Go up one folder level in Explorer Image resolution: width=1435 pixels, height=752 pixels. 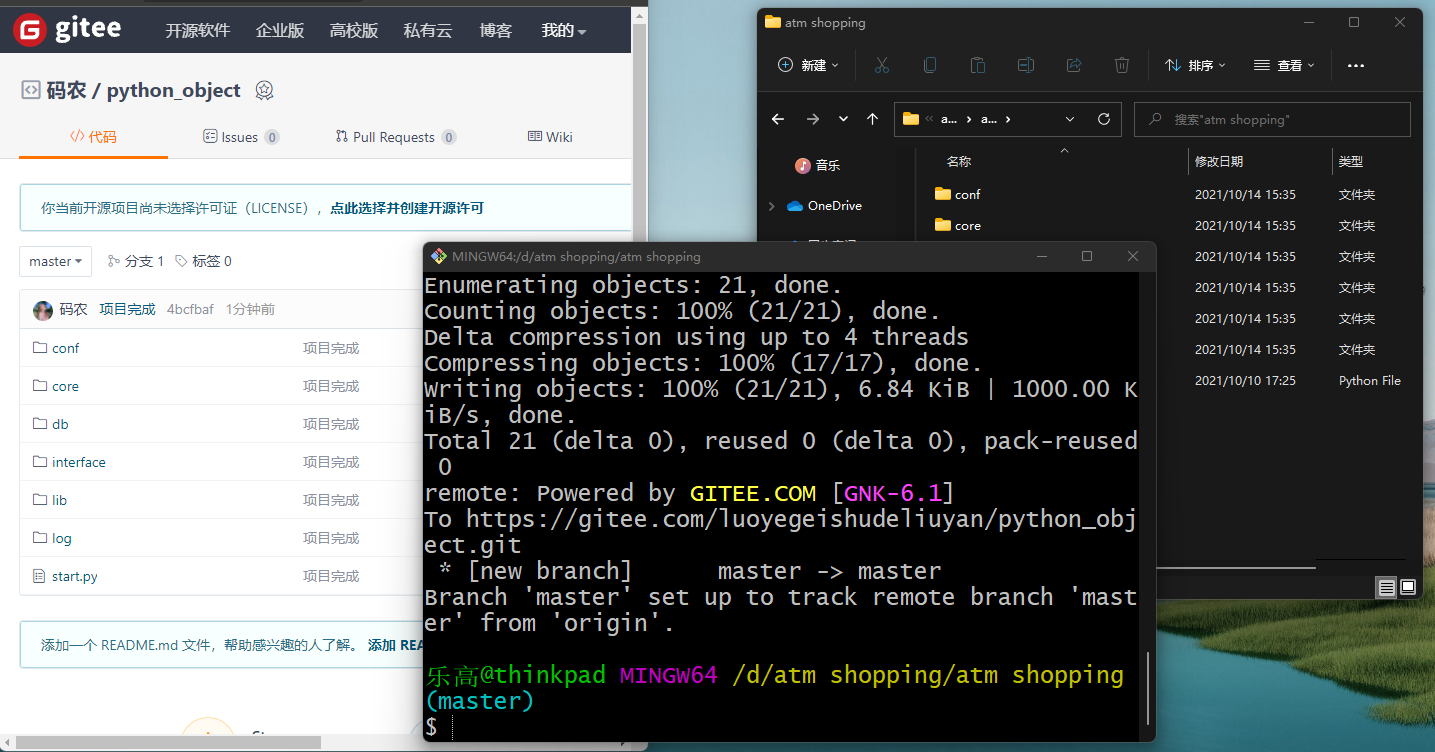click(872, 119)
